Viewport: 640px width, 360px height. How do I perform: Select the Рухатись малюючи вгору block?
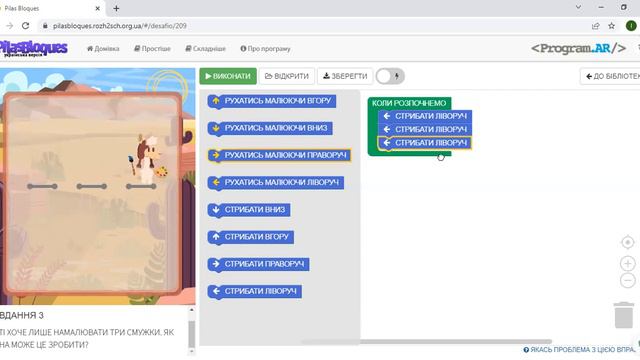pos(272,101)
